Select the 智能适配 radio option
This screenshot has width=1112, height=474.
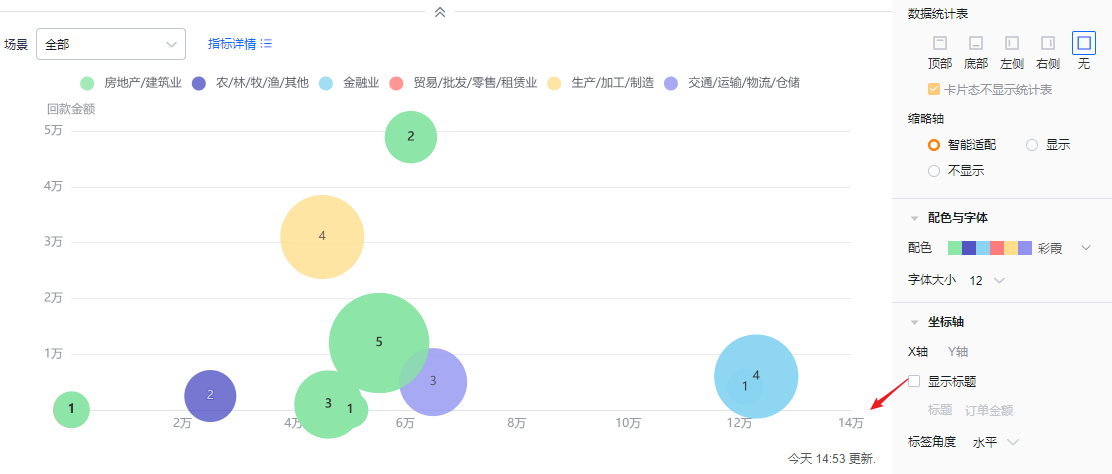tap(934, 145)
